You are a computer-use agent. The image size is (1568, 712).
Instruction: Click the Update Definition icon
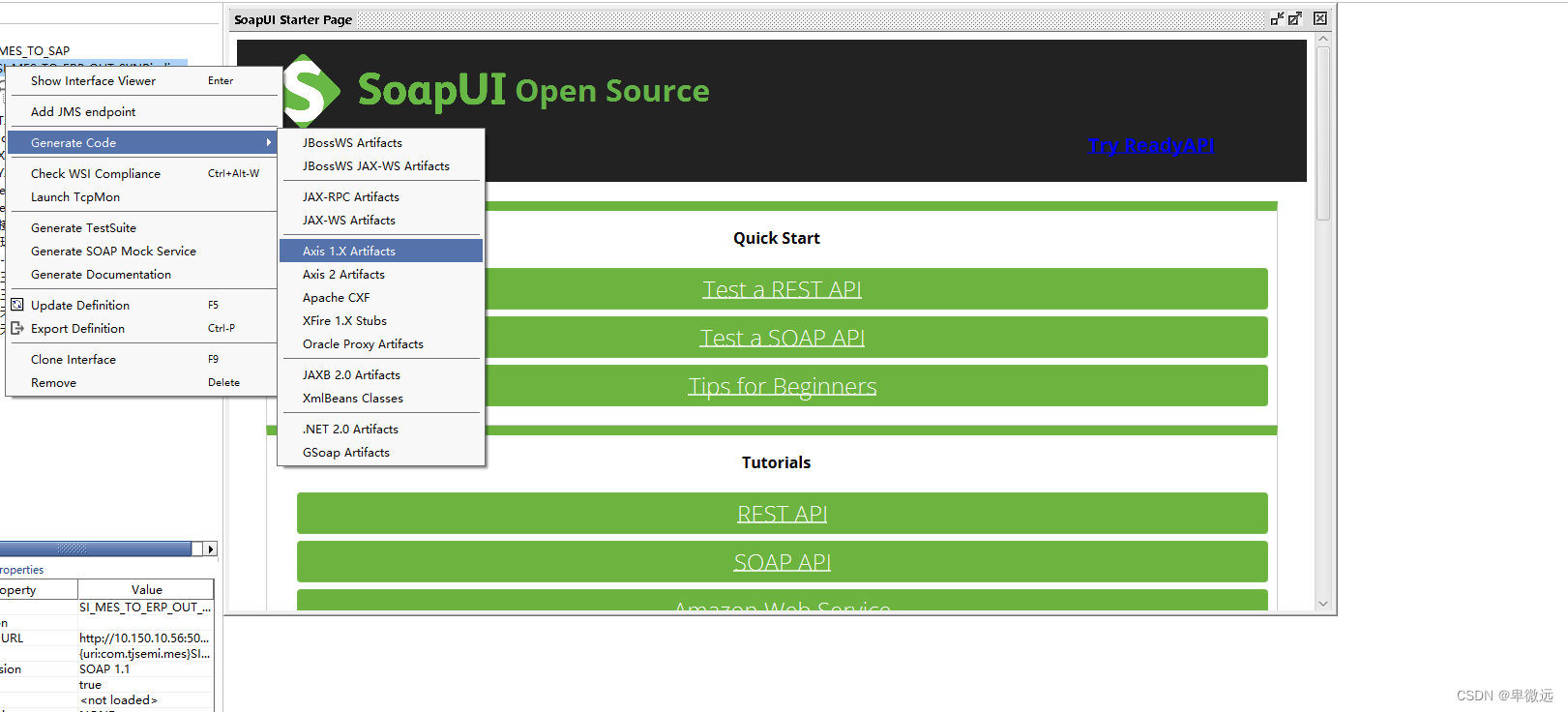16,305
